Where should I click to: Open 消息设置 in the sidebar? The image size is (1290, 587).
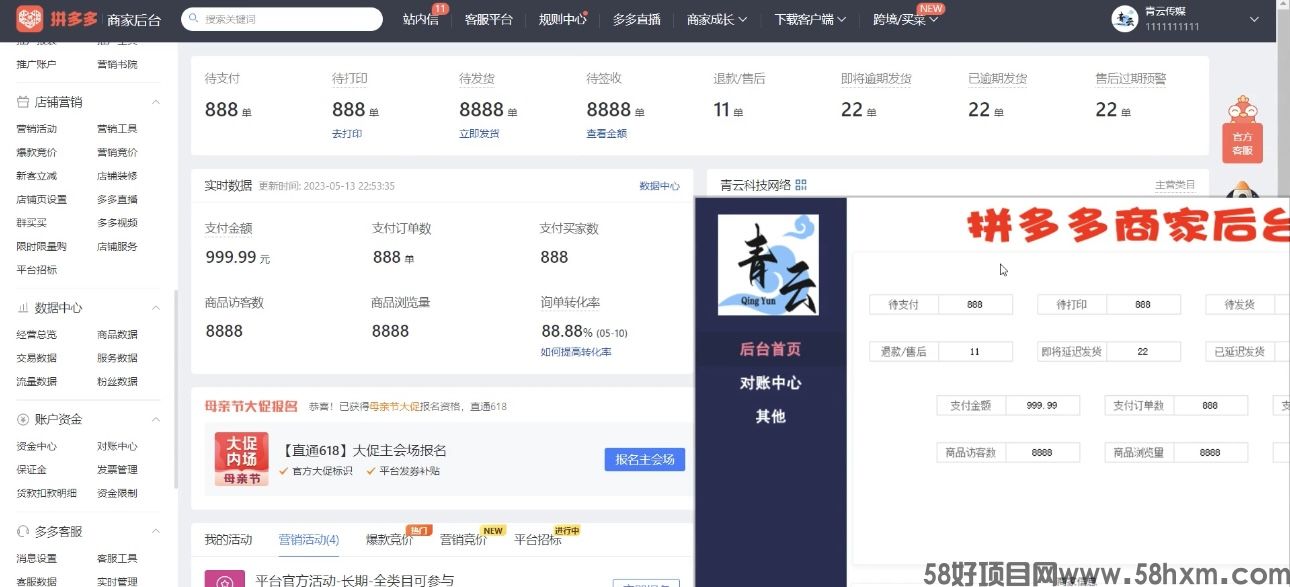pyautogui.click(x=37, y=559)
